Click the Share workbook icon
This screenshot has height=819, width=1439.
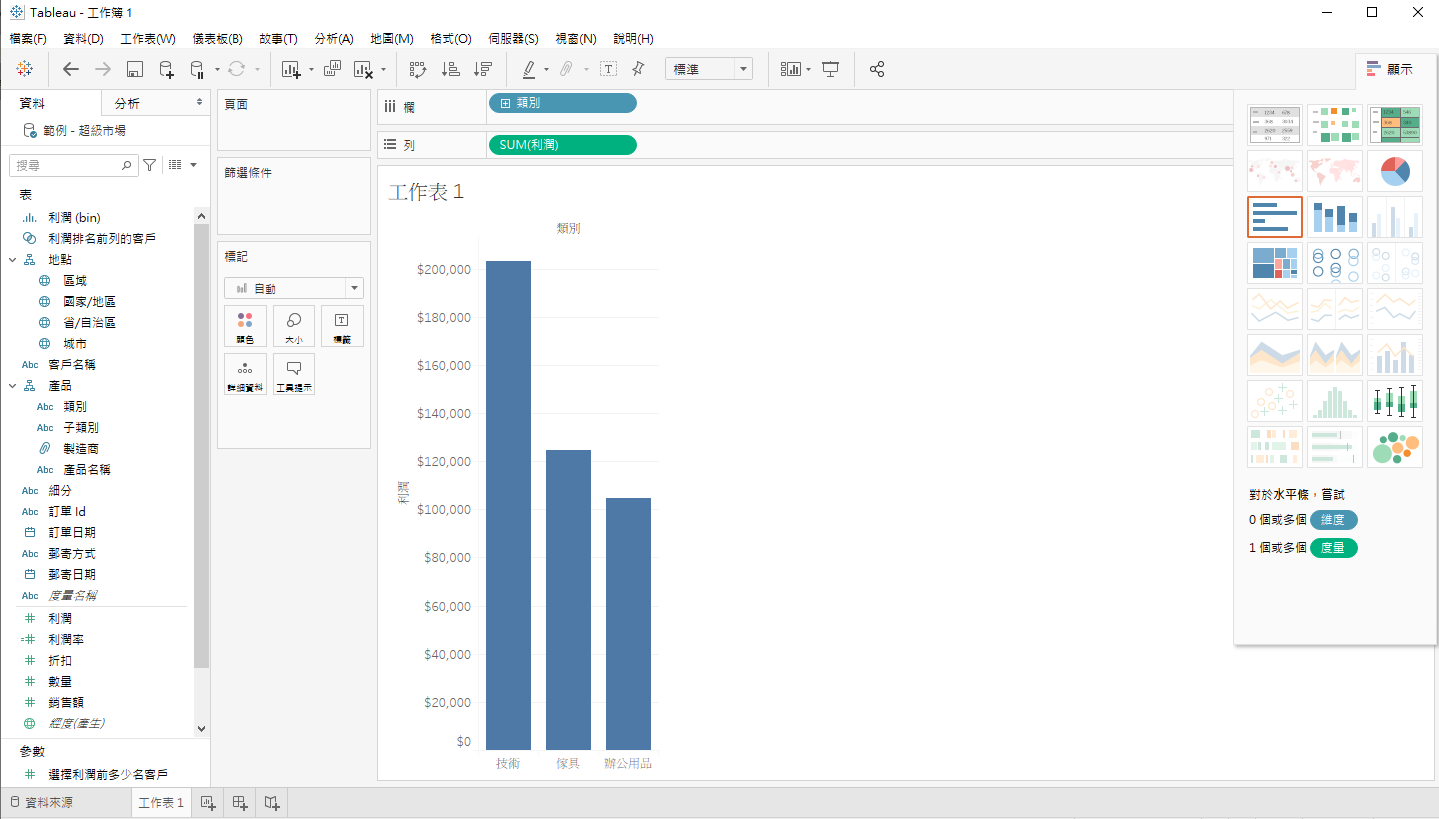coord(877,69)
